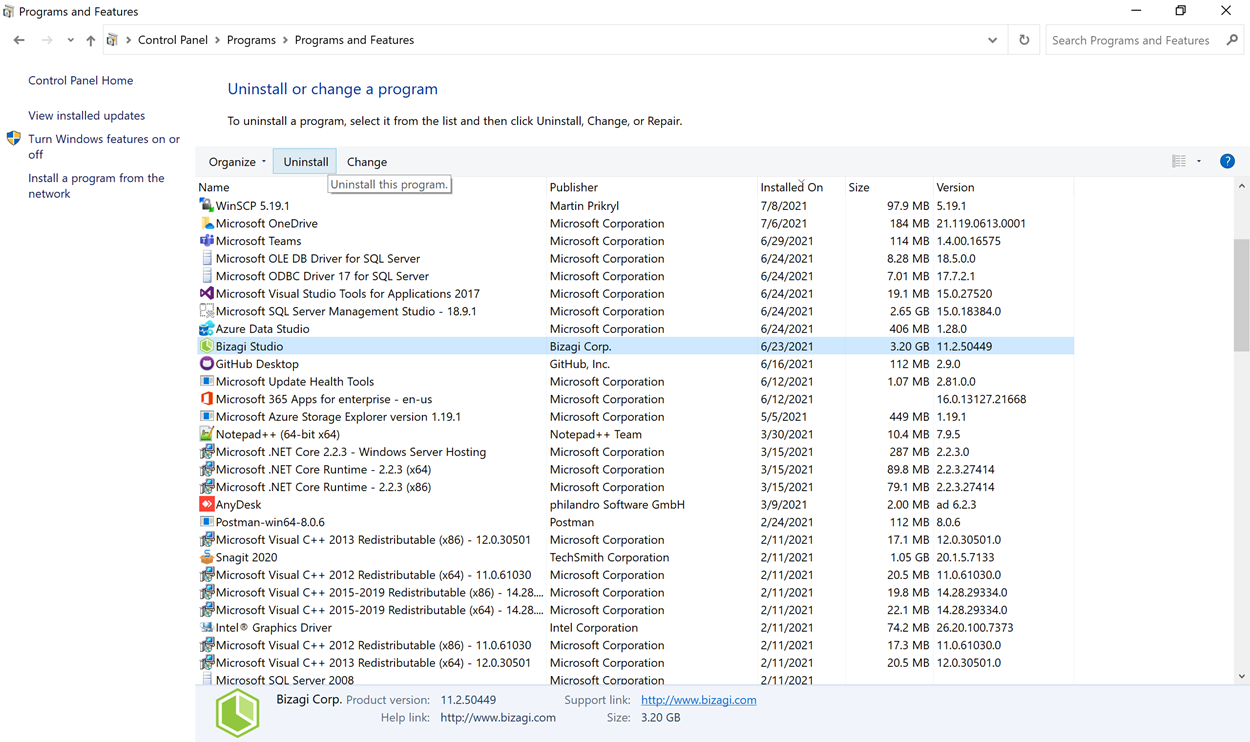Open Install a program from the network
This screenshot has width=1250, height=742.
point(96,186)
